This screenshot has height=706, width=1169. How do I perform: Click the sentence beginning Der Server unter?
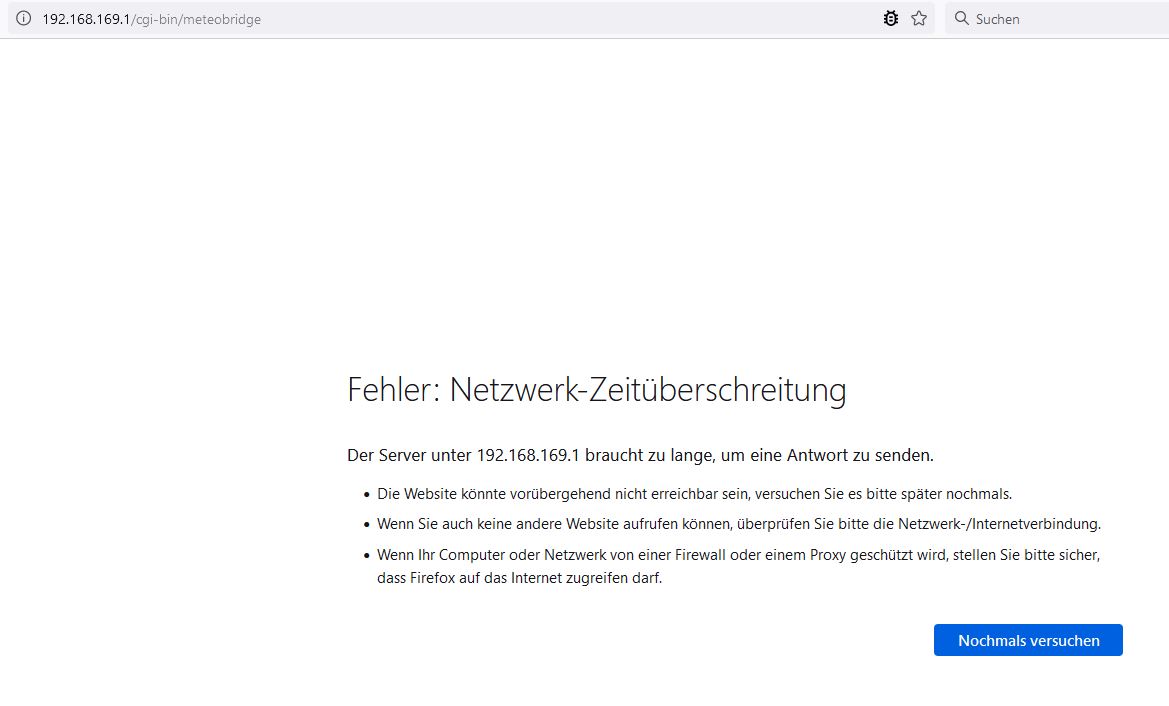click(640, 456)
